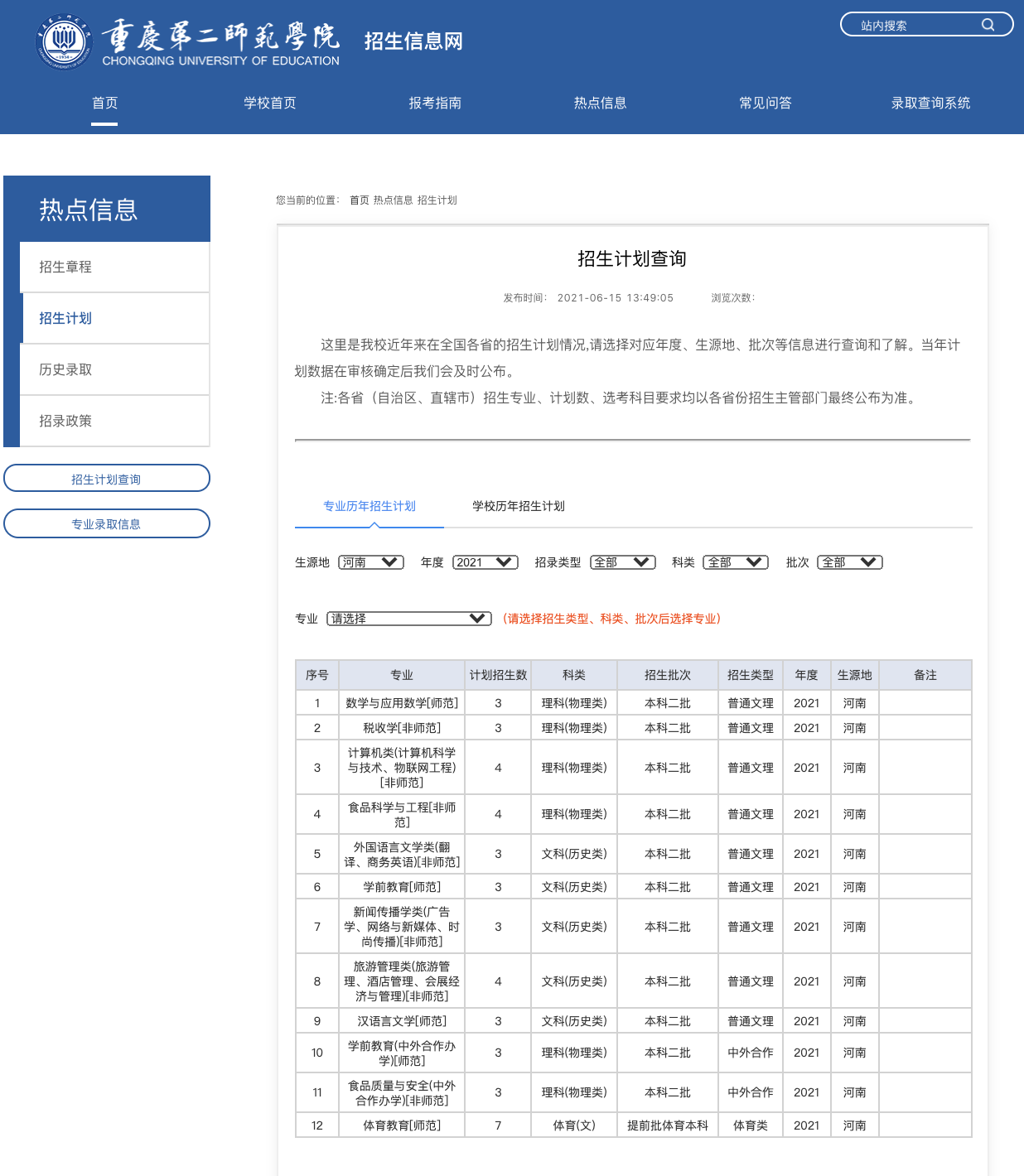Switch to 学校历年招生计划 tab
The height and width of the screenshot is (1176, 1024).
518,506
